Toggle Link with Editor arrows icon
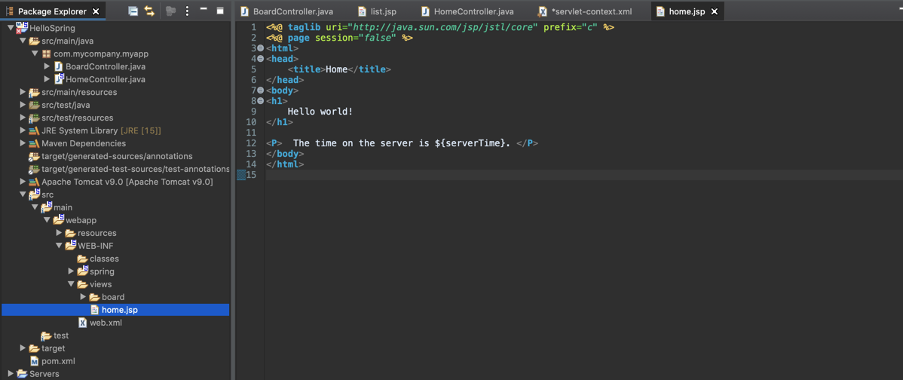 coord(149,11)
